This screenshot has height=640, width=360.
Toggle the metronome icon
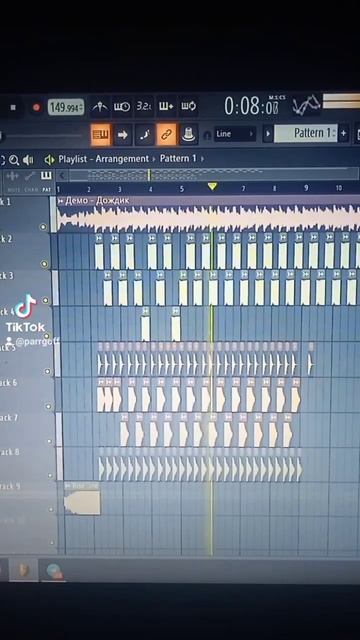click(x=100, y=107)
